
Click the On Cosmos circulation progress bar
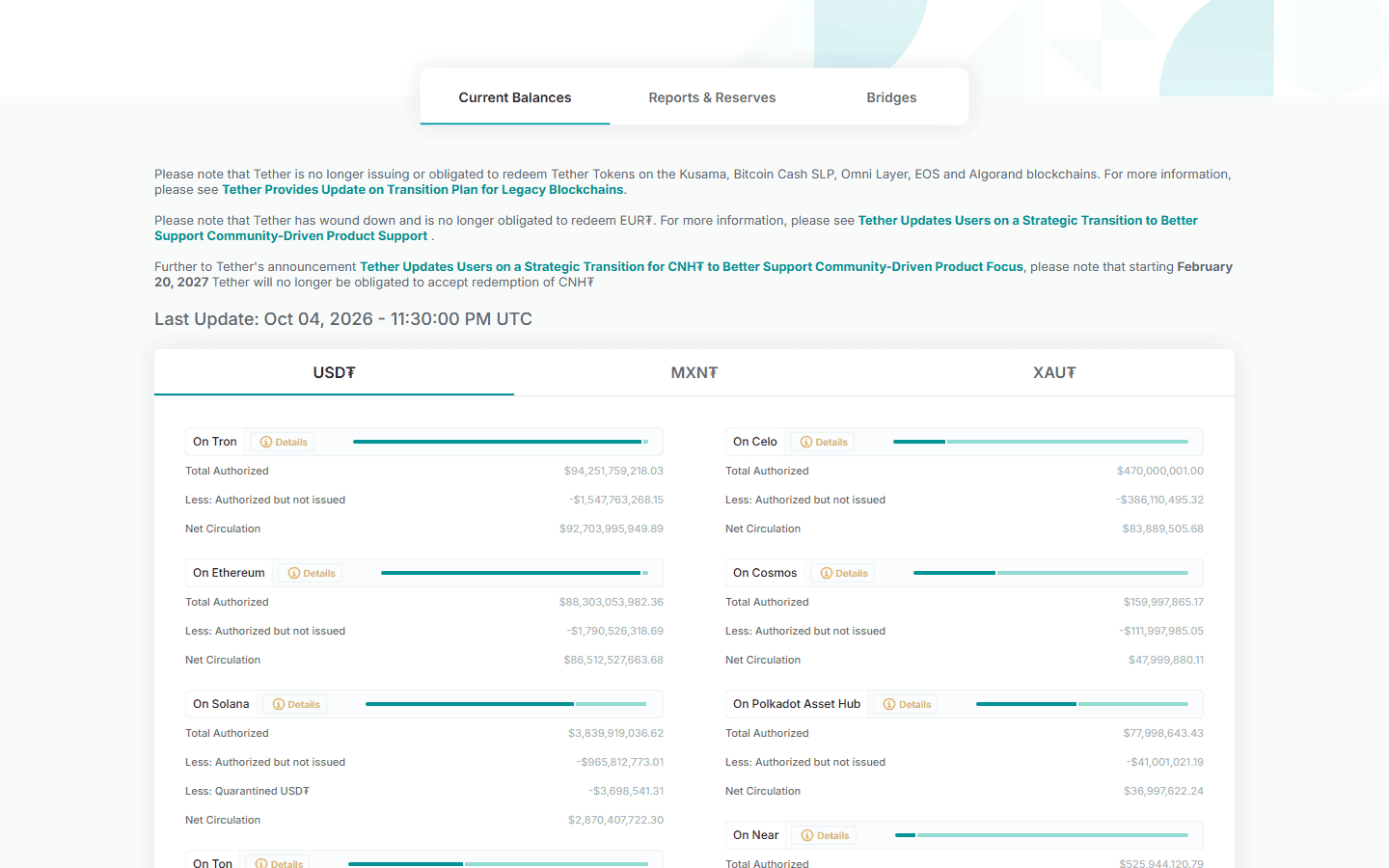(x=1050, y=573)
